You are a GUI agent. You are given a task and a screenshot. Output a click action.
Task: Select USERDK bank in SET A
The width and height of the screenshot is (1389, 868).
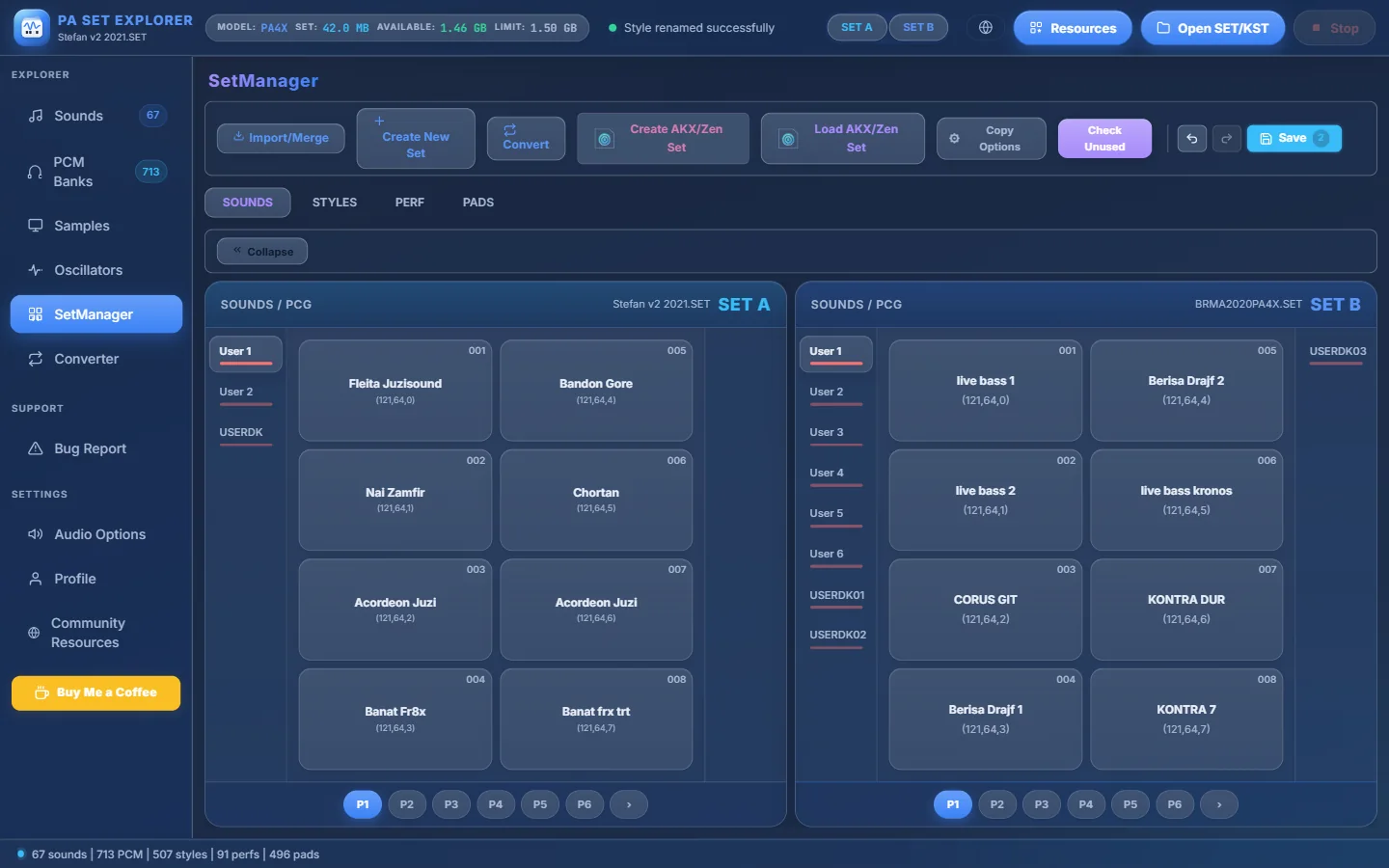point(245,433)
